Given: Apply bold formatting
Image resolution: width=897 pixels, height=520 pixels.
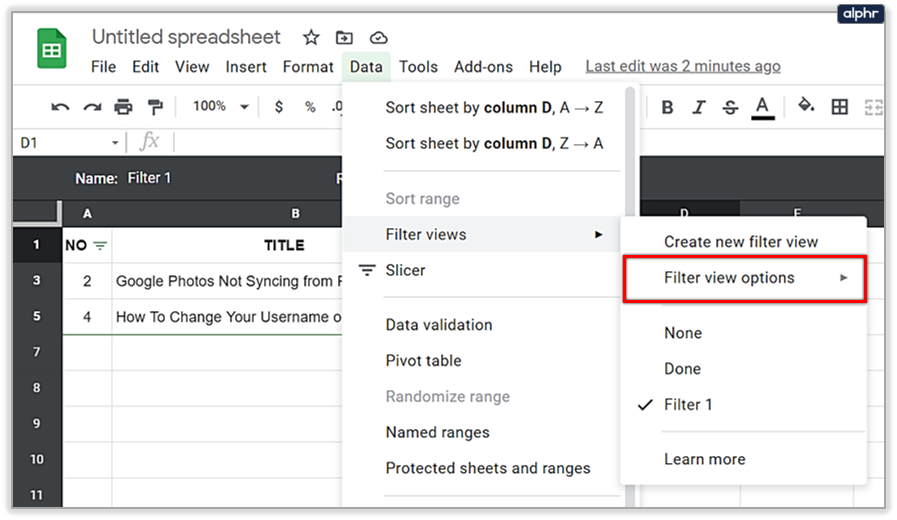Looking at the screenshot, I should coord(667,107).
